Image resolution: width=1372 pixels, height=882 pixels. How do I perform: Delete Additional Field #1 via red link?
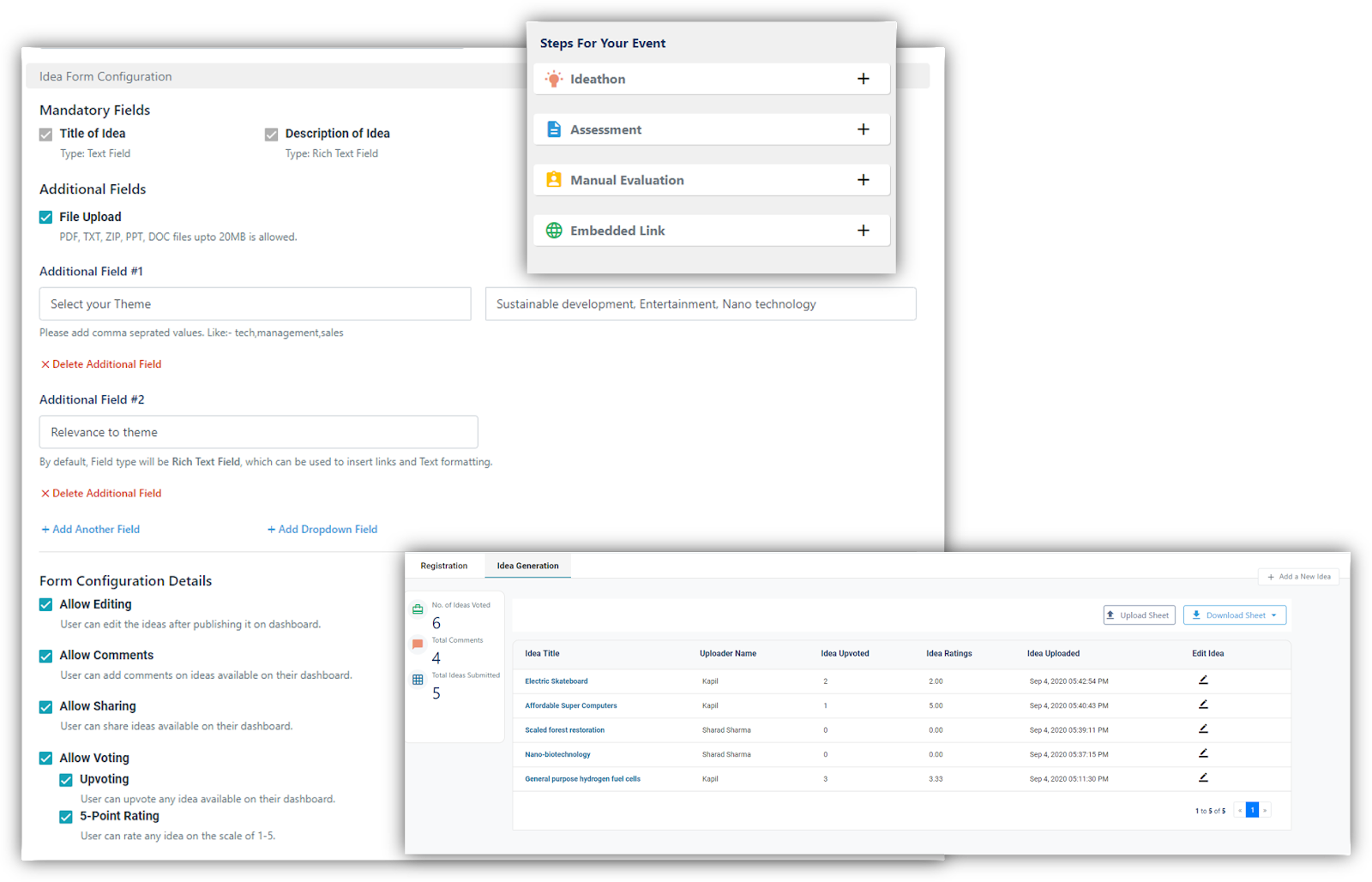pyautogui.click(x=101, y=364)
